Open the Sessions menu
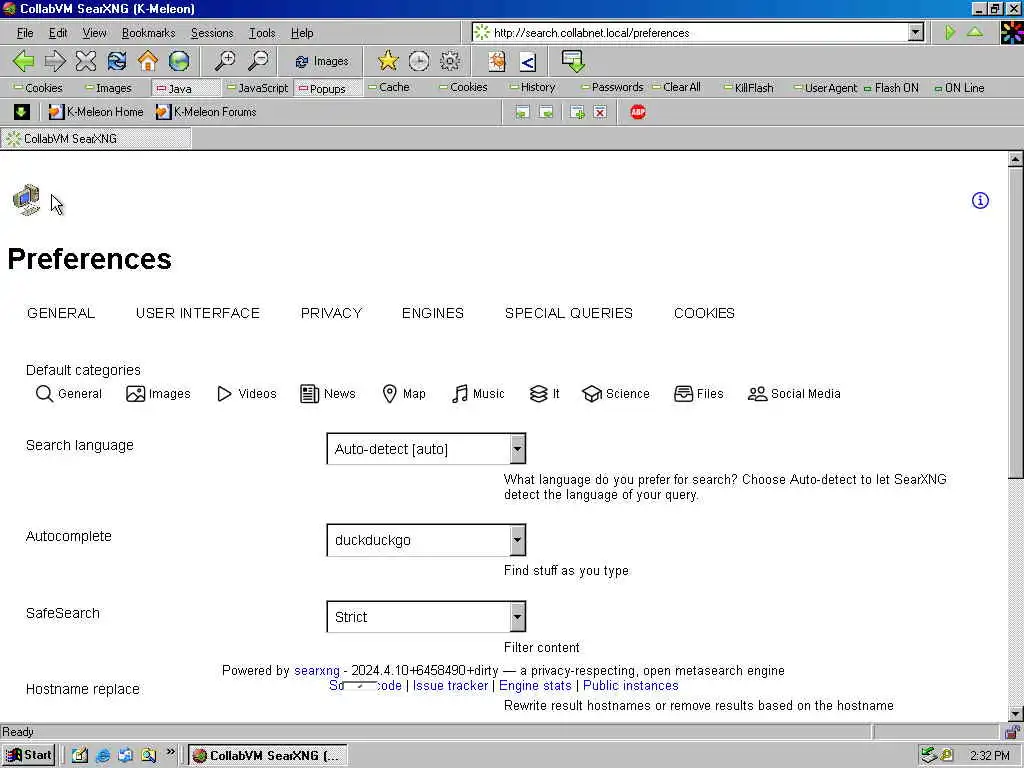Image resolution: width=1024 pixels, height=768 pixels. coord(212,33)
